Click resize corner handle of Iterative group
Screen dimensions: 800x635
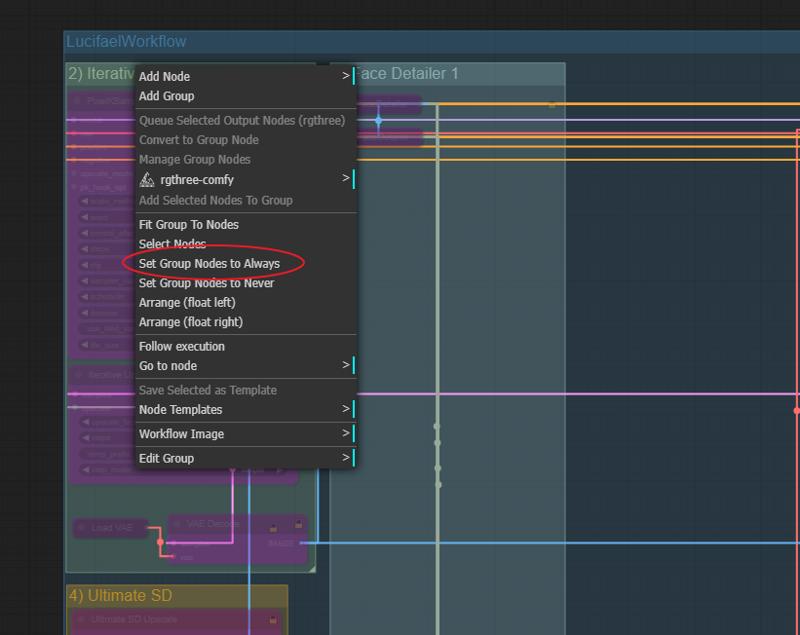pyautogui.click(x=312, y=569)
